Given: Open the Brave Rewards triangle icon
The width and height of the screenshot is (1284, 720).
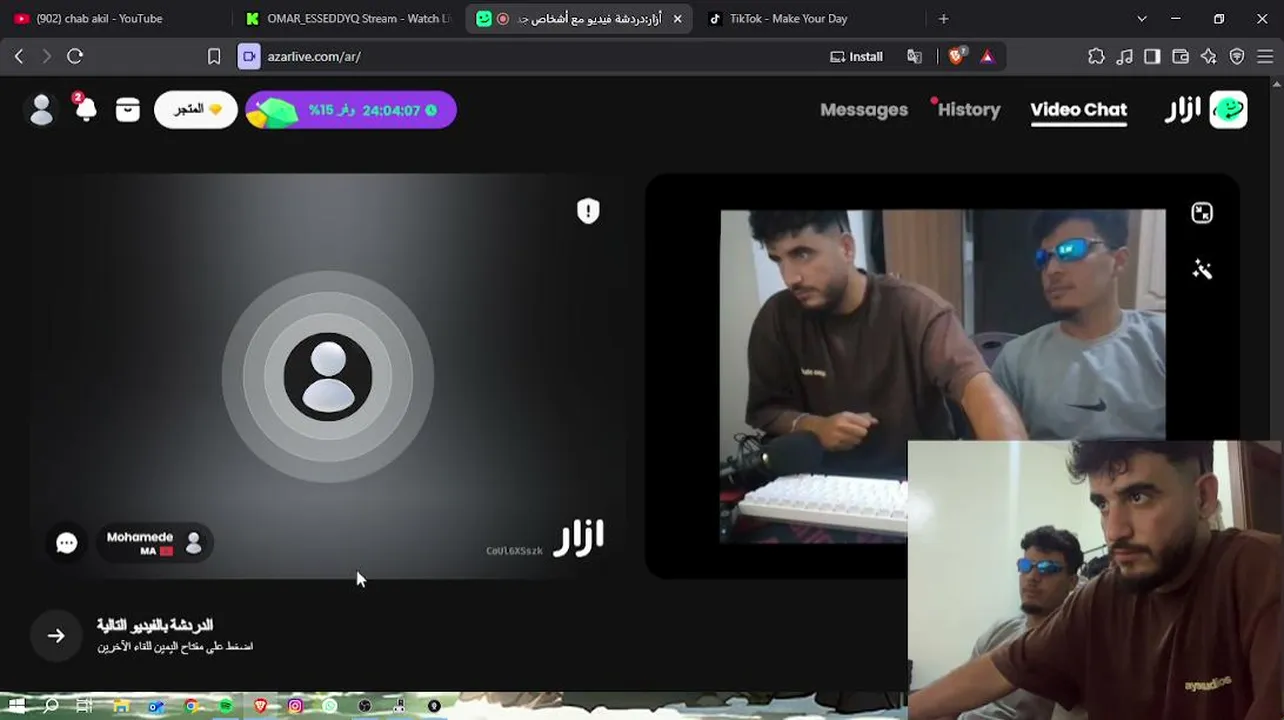Looking at the screenshot, I should [x=987, y=57].
